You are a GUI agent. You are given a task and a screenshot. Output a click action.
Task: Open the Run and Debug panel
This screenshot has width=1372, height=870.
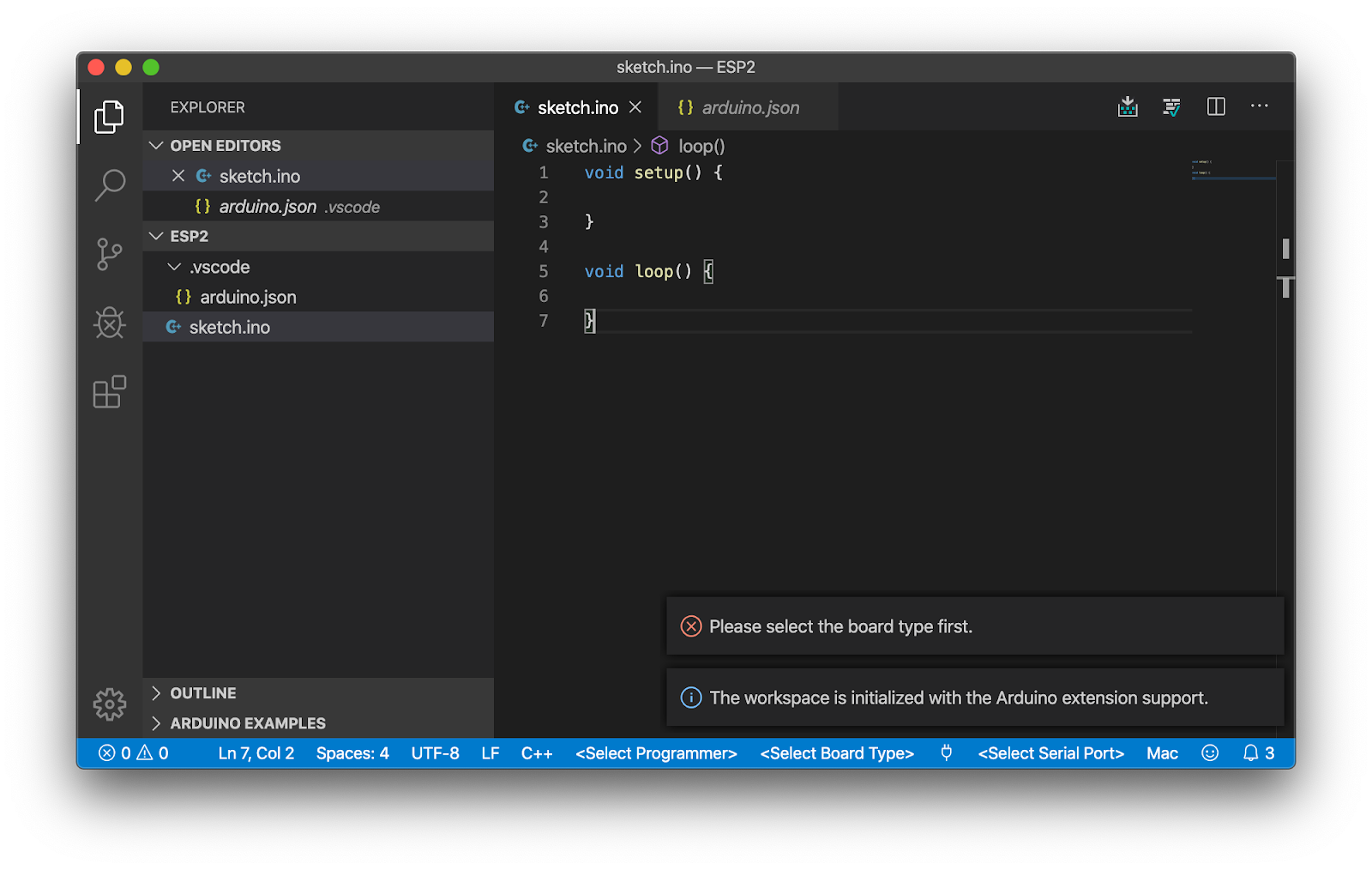[109, 323]
